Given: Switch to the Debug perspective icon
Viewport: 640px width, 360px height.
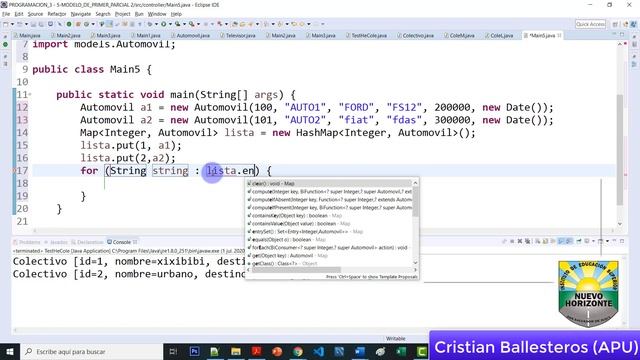Looking at the screenshot, I should coord(634,24).
